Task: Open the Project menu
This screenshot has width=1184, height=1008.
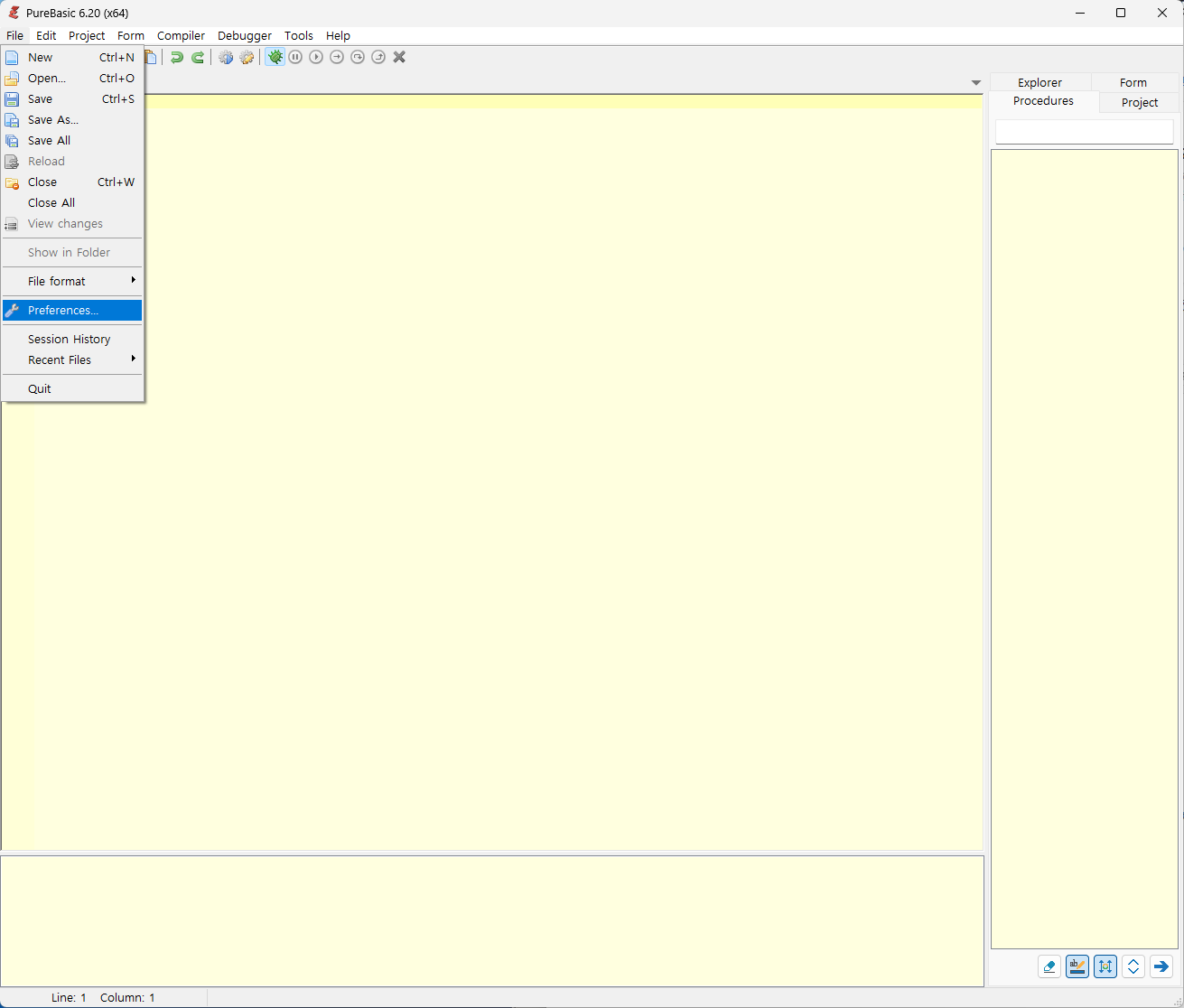Action: click(87, 35)
